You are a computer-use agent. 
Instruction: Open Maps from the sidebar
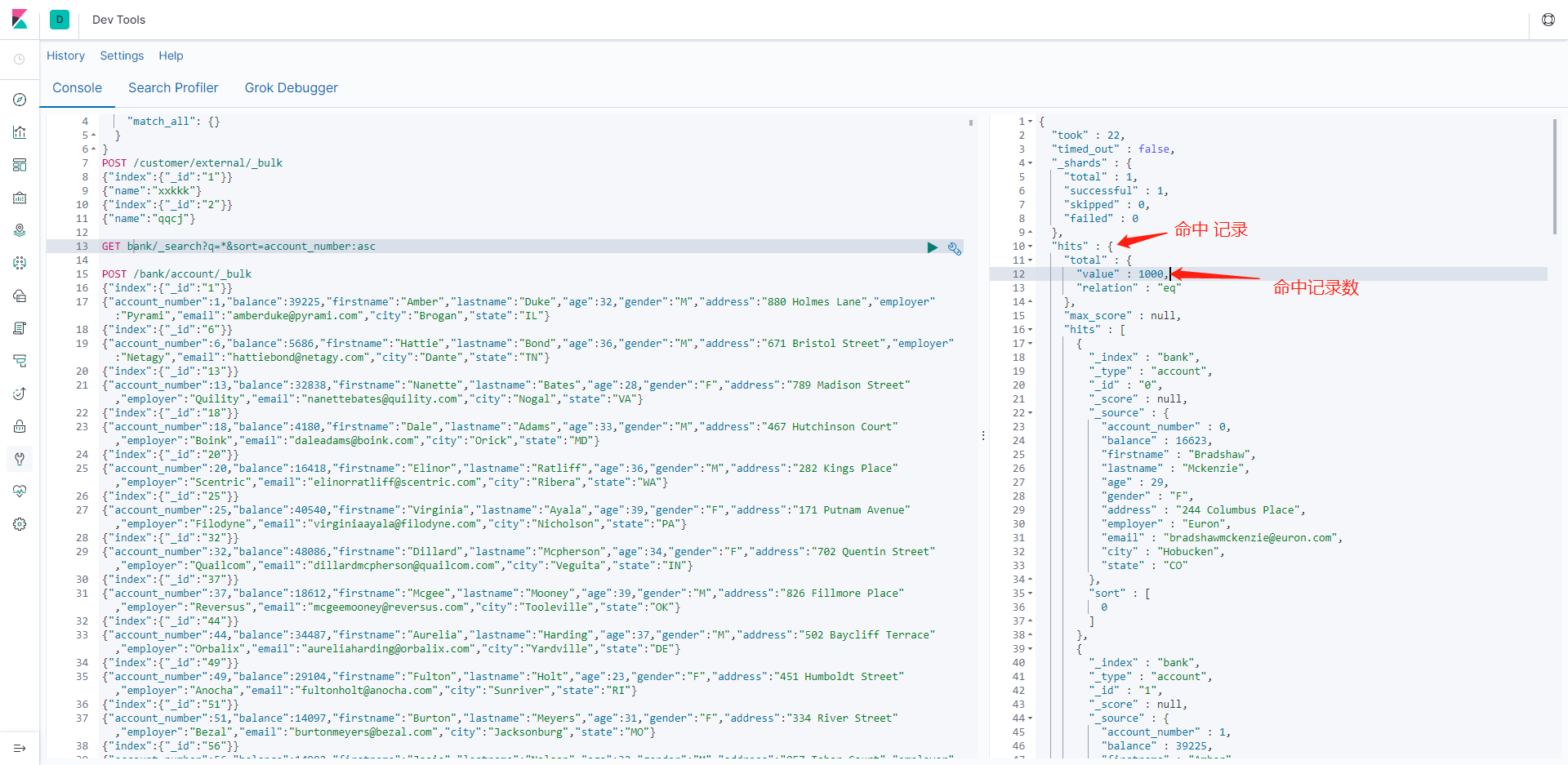[20, 230]
